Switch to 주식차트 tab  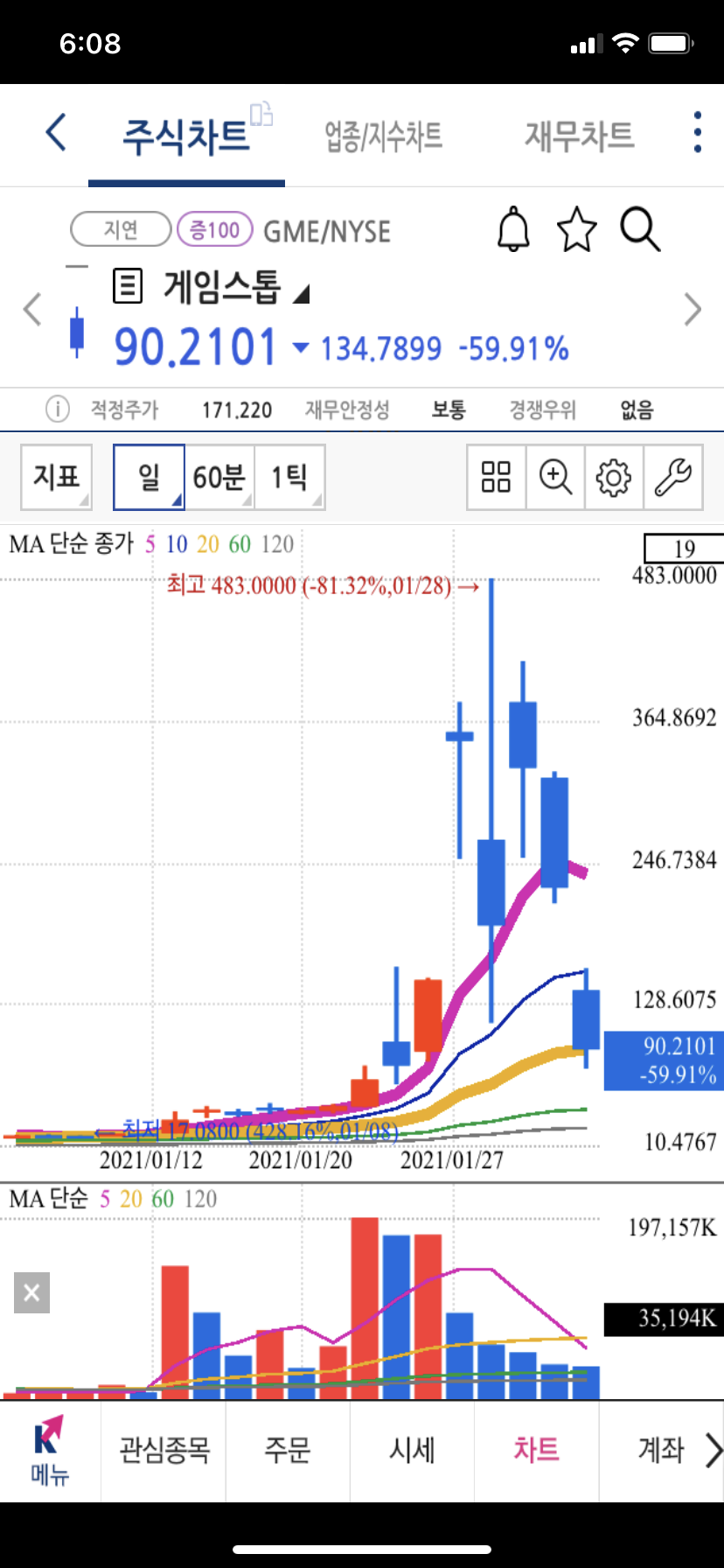tap(186, 136)
